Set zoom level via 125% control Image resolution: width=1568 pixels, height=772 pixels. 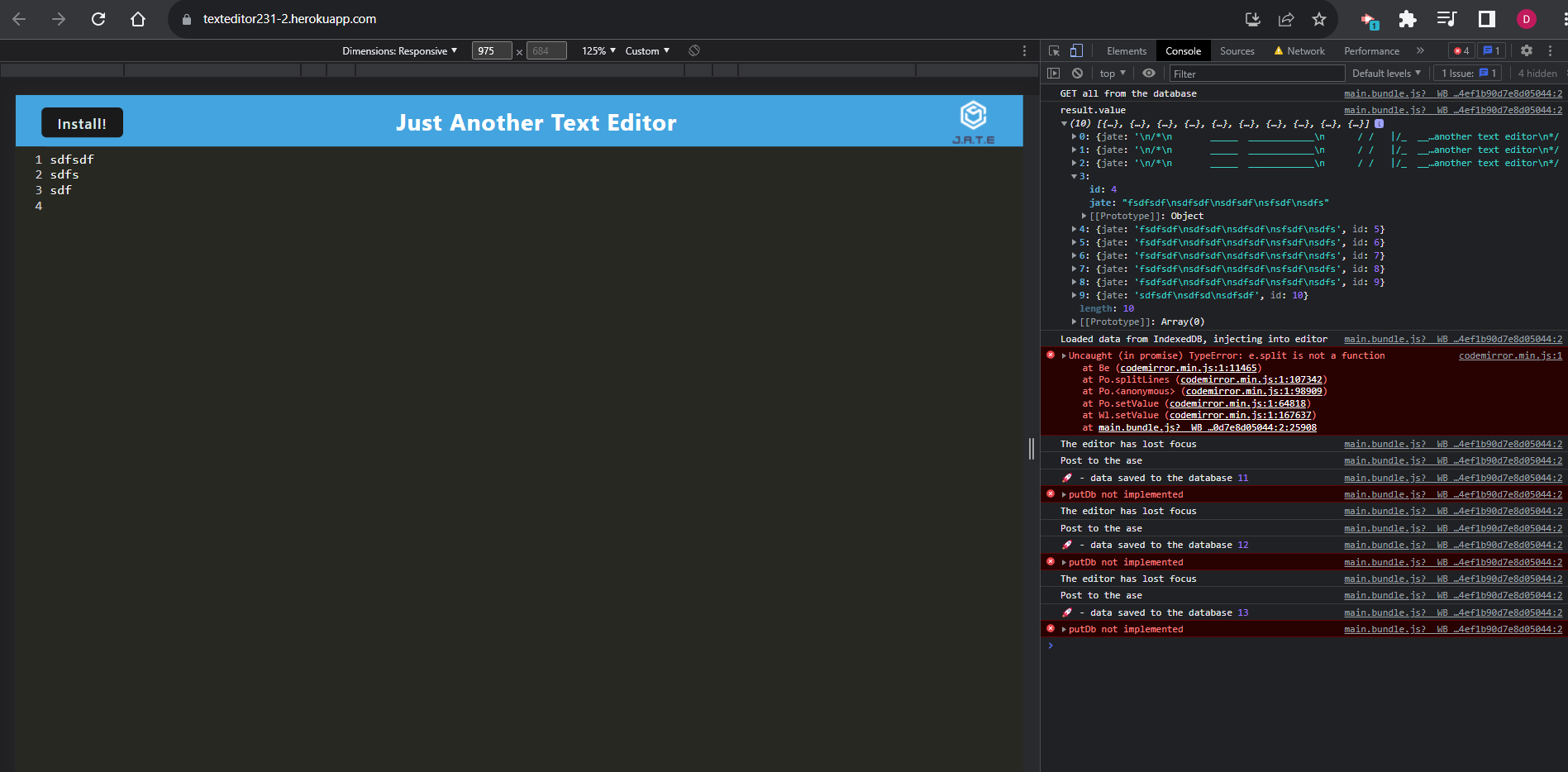tap(596, 50)
